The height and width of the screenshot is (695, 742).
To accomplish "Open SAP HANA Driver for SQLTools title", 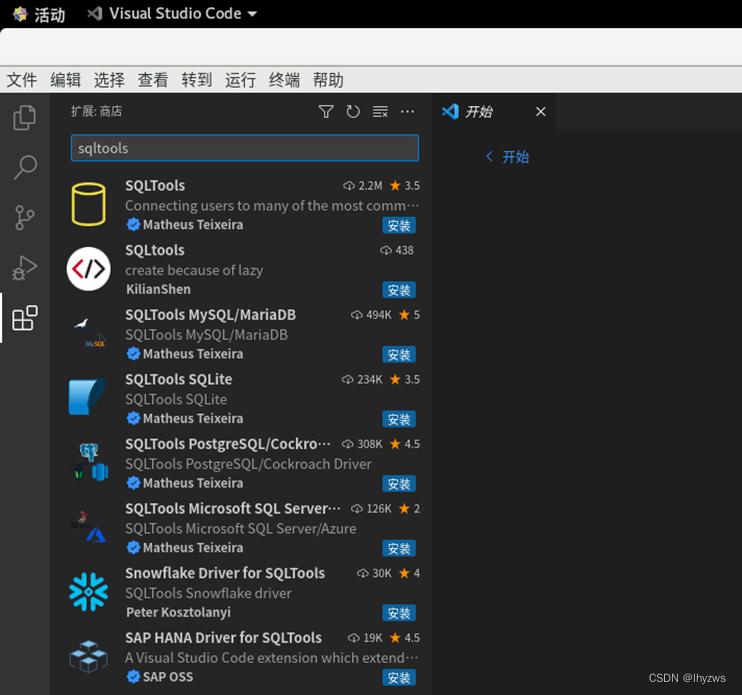I will coord(223,637).
